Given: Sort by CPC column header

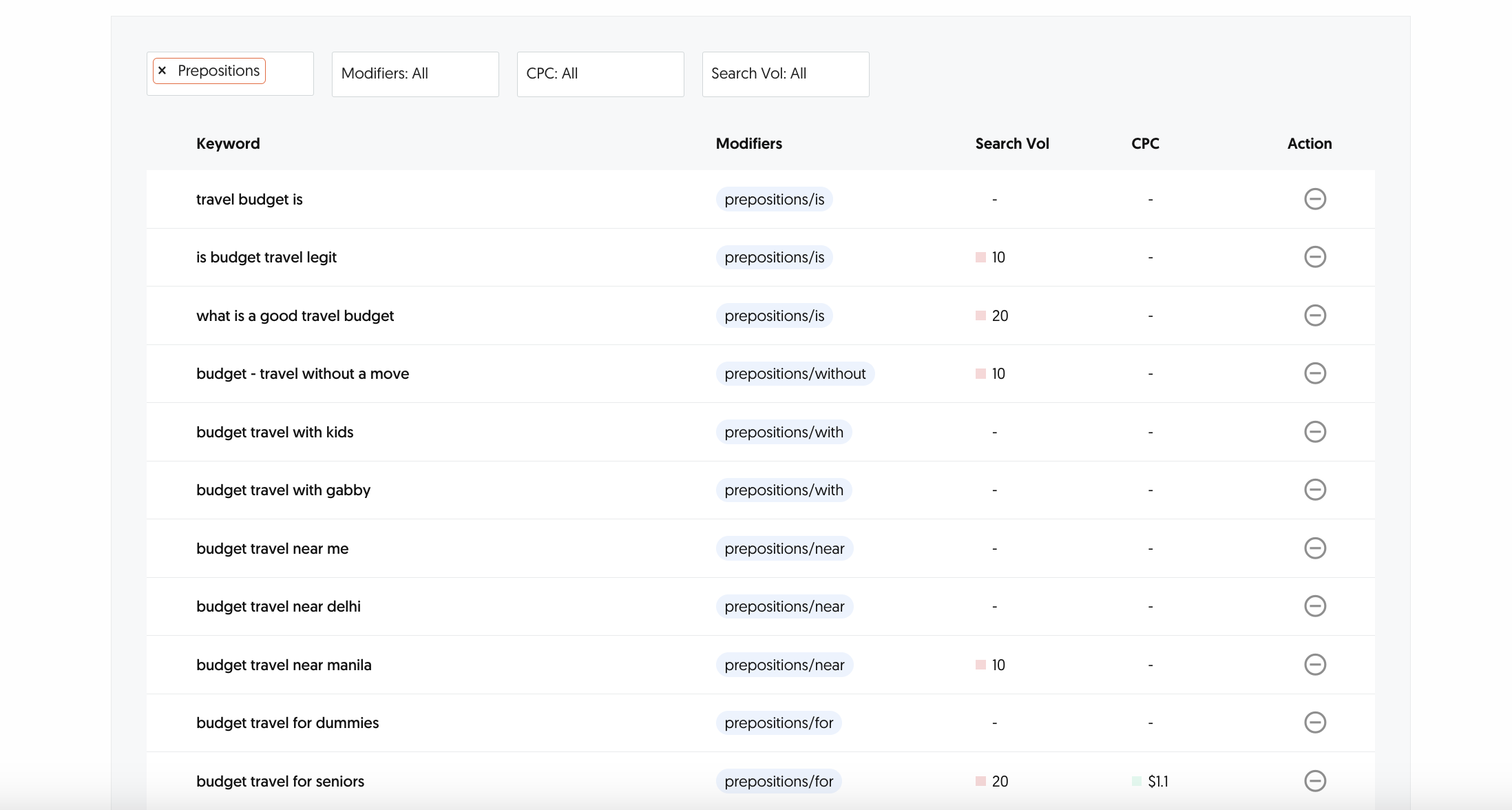Looking at the screenshot, I should click(x=1144, y=144).
